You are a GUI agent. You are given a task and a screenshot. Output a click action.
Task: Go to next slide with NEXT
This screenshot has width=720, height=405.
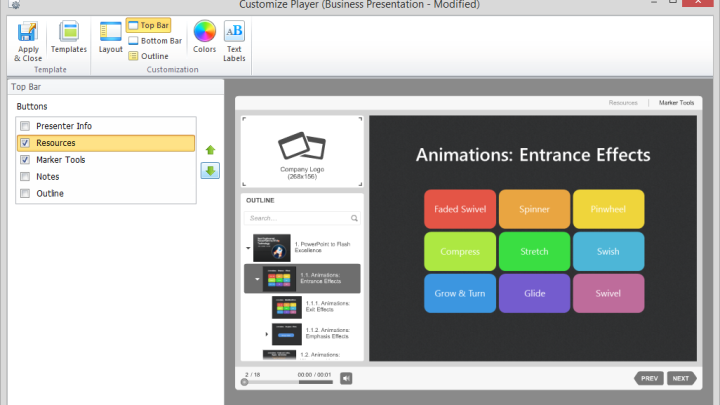tap(681, 378)
